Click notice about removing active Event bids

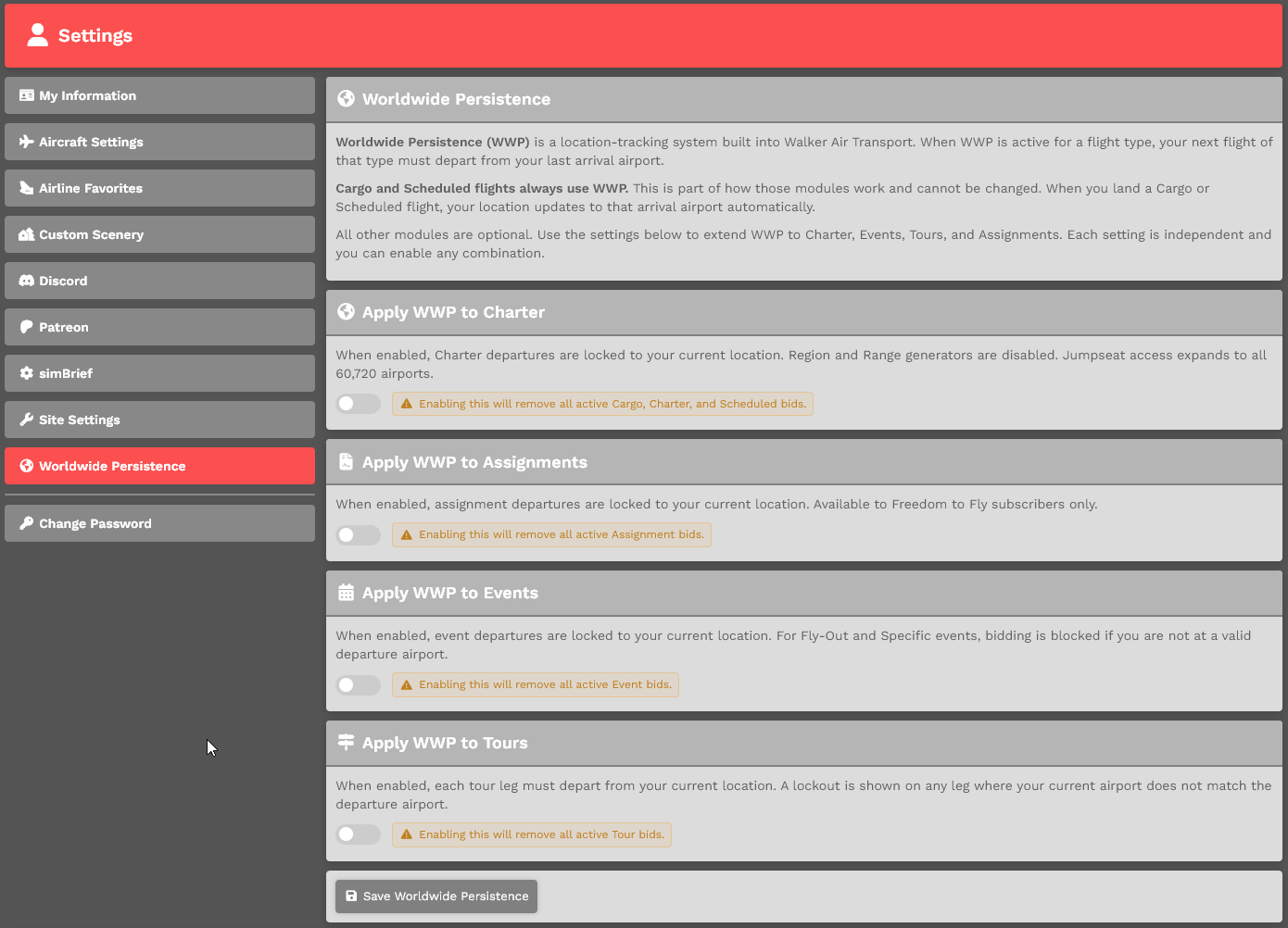[x=536, y=684]
